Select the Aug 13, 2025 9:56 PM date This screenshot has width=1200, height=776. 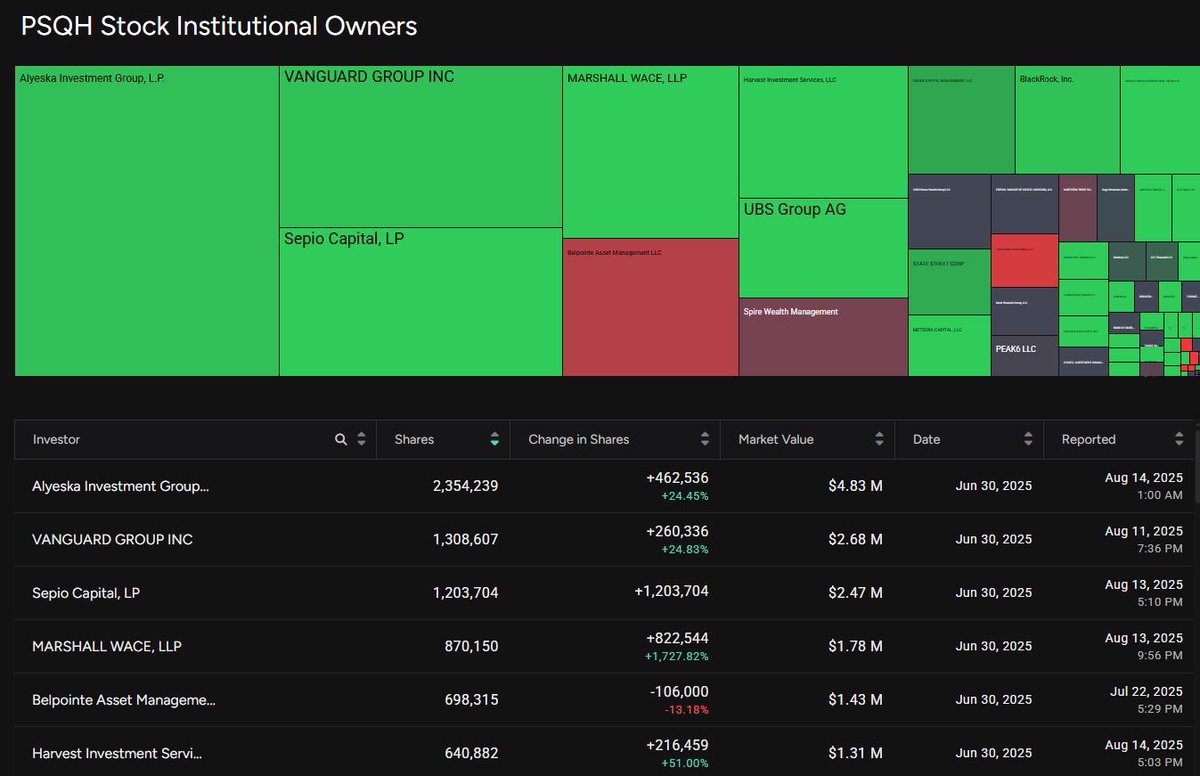click(1145, 645)
